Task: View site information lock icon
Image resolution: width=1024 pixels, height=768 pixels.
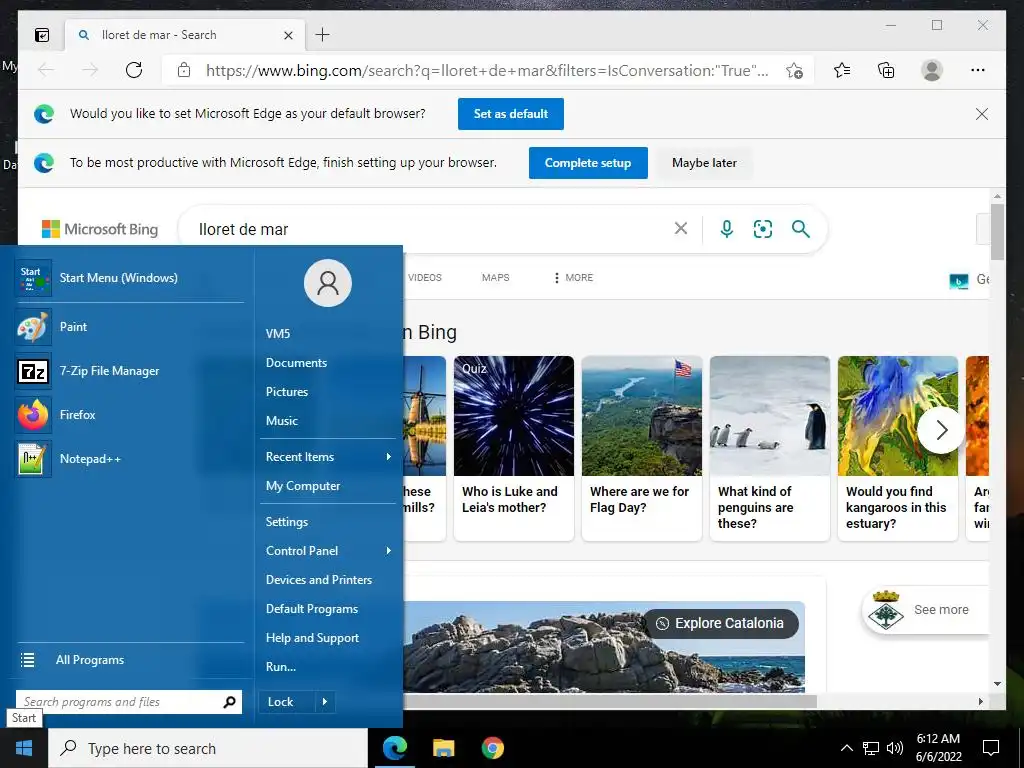Action: [x=184, y=70]
